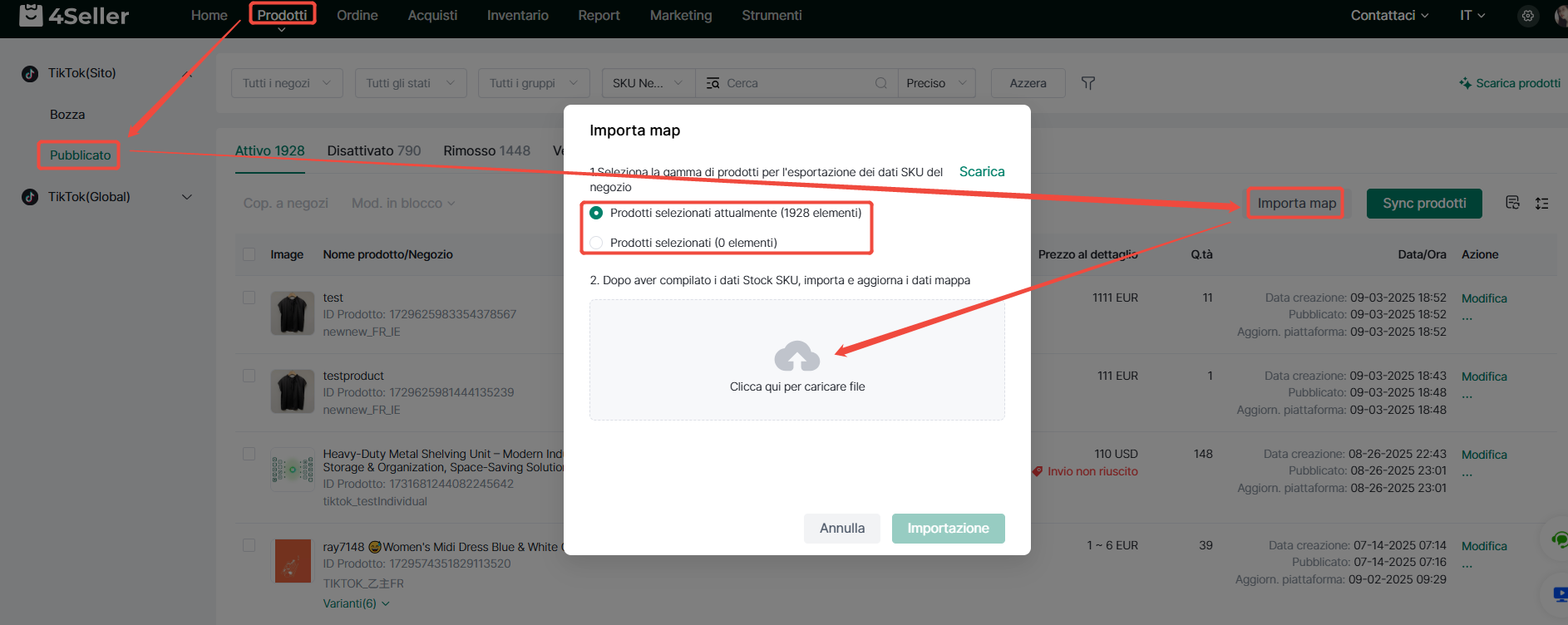1568x625 pixels.
Task: Click the Scarica link in dialog
Action: (981, 172)
